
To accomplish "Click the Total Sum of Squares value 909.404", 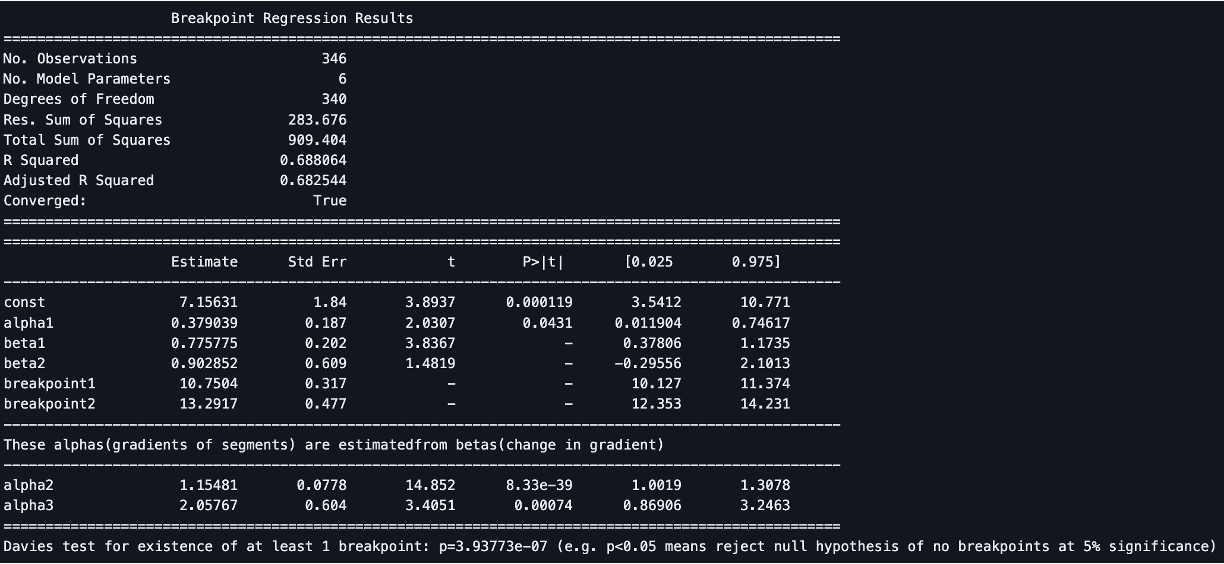I will coord(317,140).
